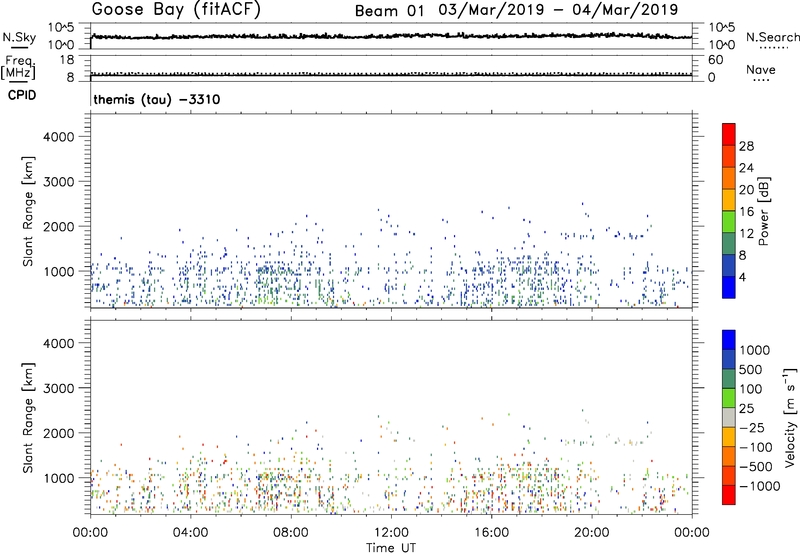The height and width of the screenshot is (554, 800).
Task: Click the 04:00 time axis tick
Action: (190, 533)
